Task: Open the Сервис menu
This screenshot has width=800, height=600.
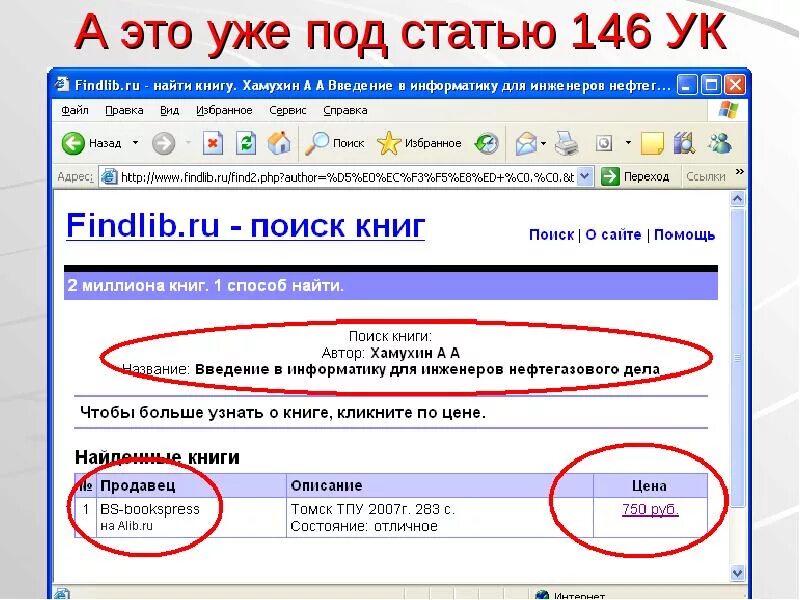Action: click(x=288, y=110)
